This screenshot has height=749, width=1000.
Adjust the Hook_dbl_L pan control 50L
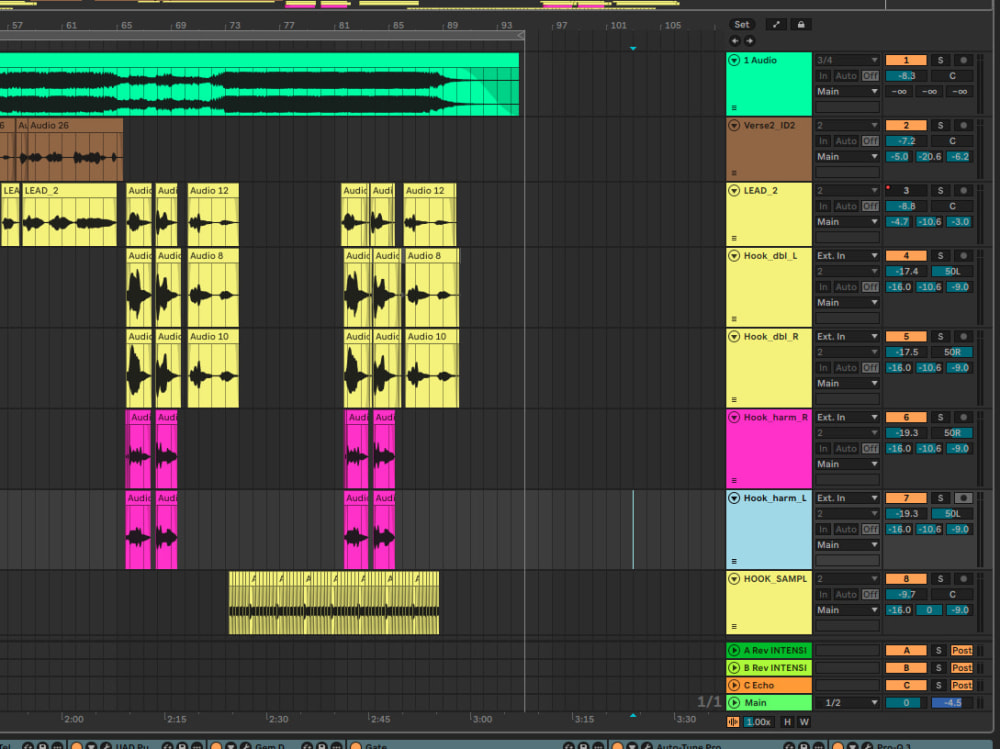pos(952,271)
